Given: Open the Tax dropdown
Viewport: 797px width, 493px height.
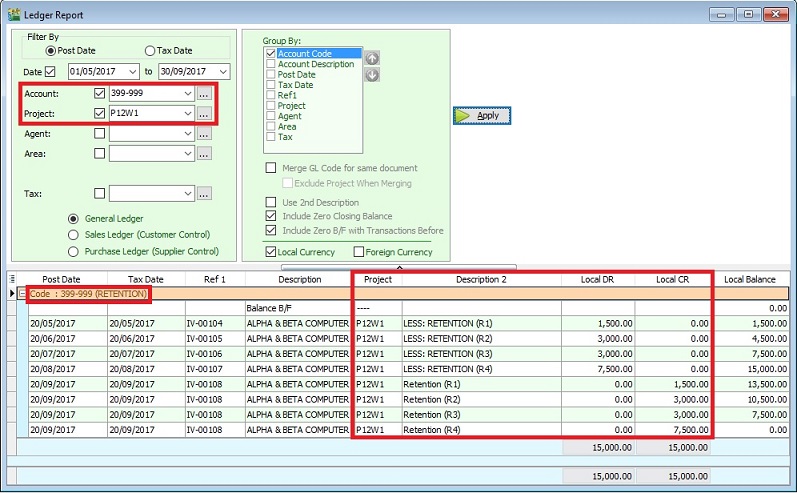Looking at the screenshot, I should pos(188,194).
